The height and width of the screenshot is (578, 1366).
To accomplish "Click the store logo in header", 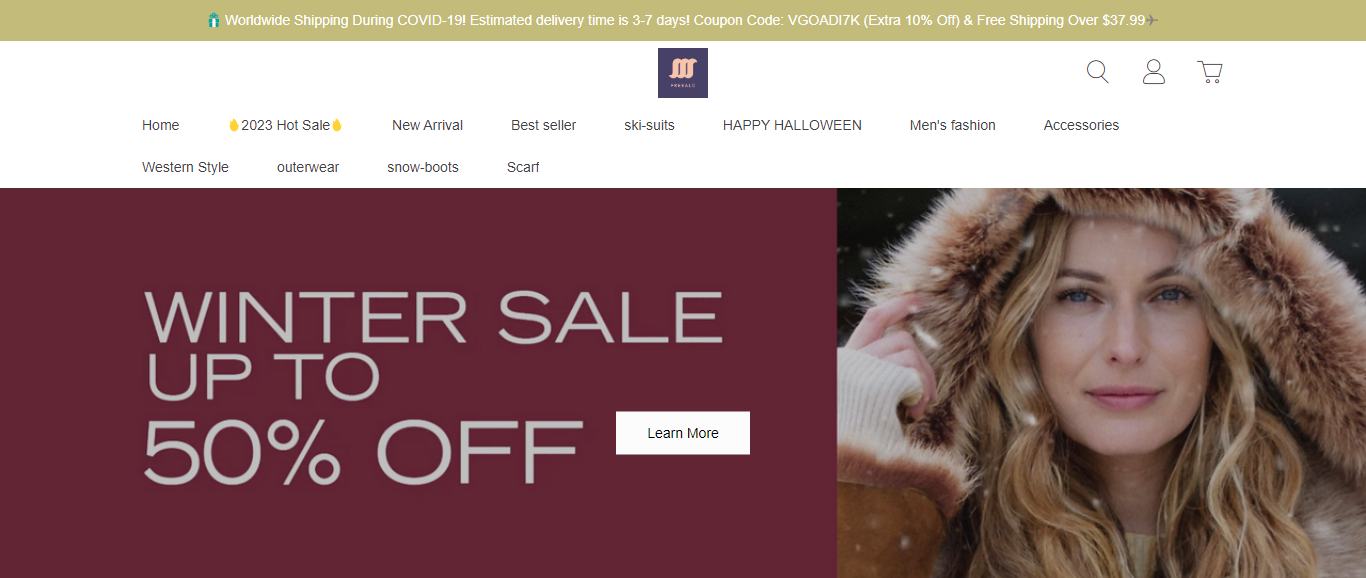I will tap(683, 73).
